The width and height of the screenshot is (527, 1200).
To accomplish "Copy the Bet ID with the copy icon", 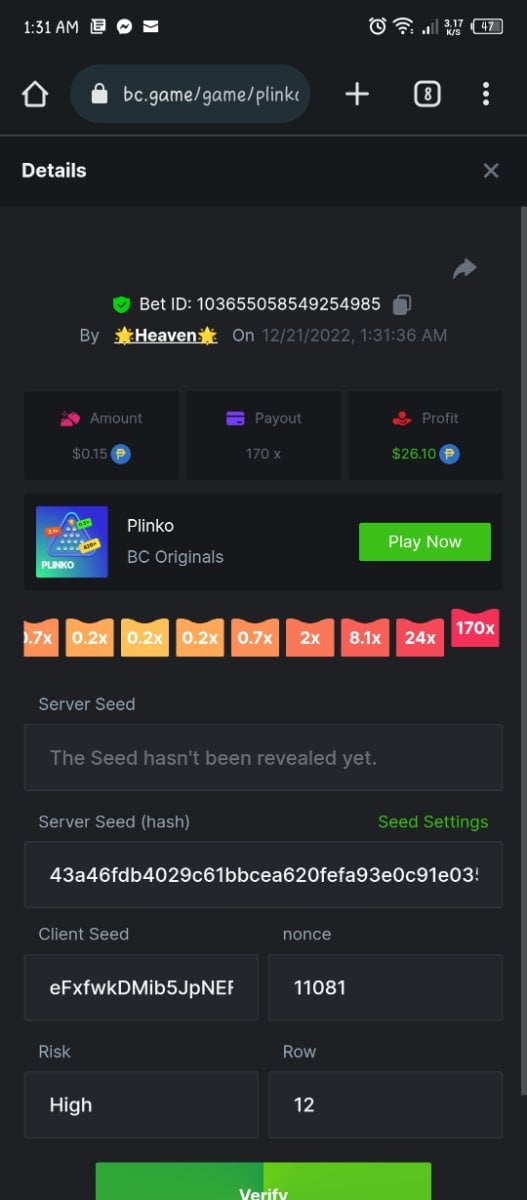I will coord(402,303).
